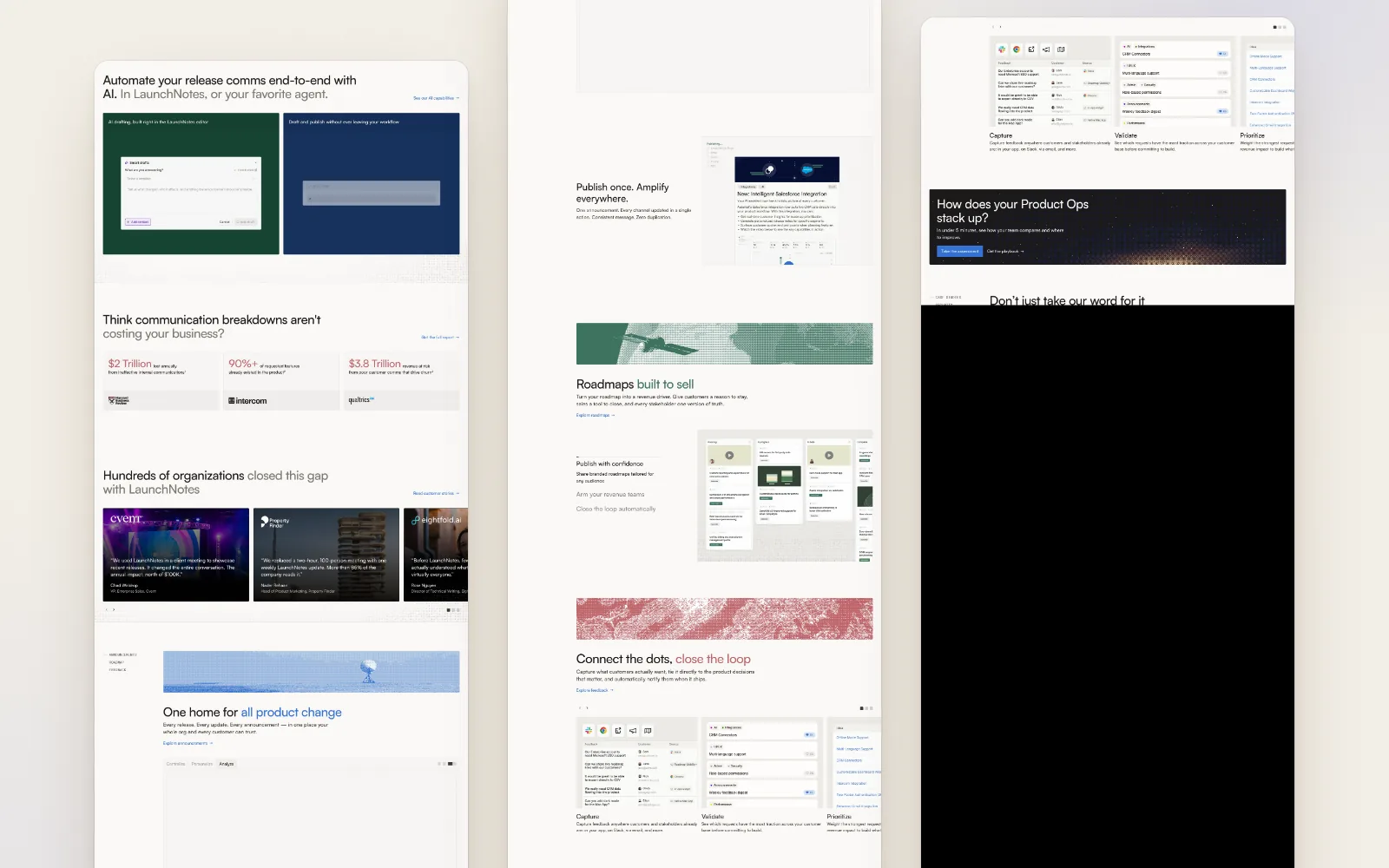Screen dimensions: 1389x868
Task: Open 'See our AI capabilities' link
Action: [x=436, y=98]
